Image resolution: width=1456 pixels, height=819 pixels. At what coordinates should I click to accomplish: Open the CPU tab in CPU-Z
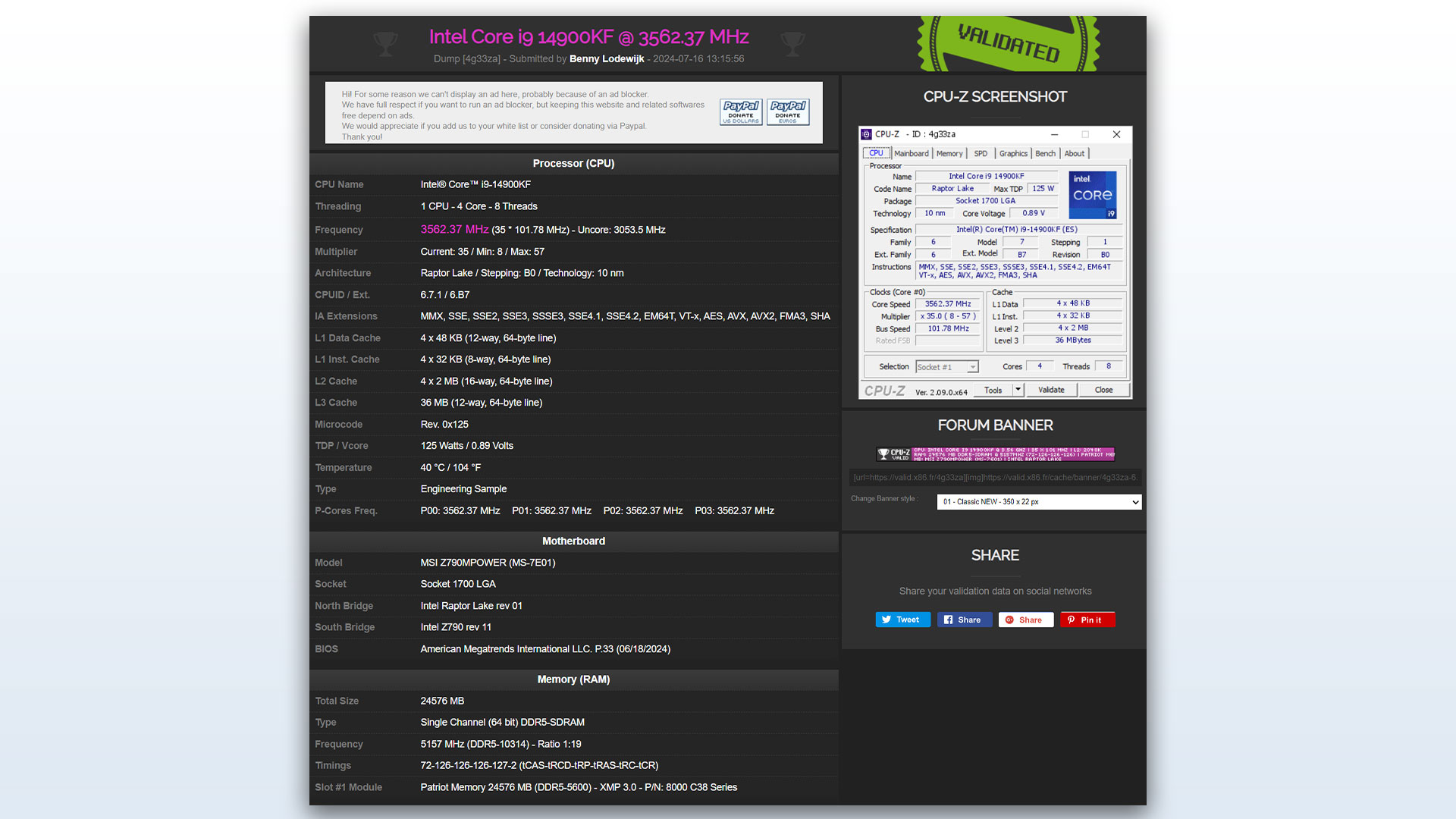coord(876,153)
